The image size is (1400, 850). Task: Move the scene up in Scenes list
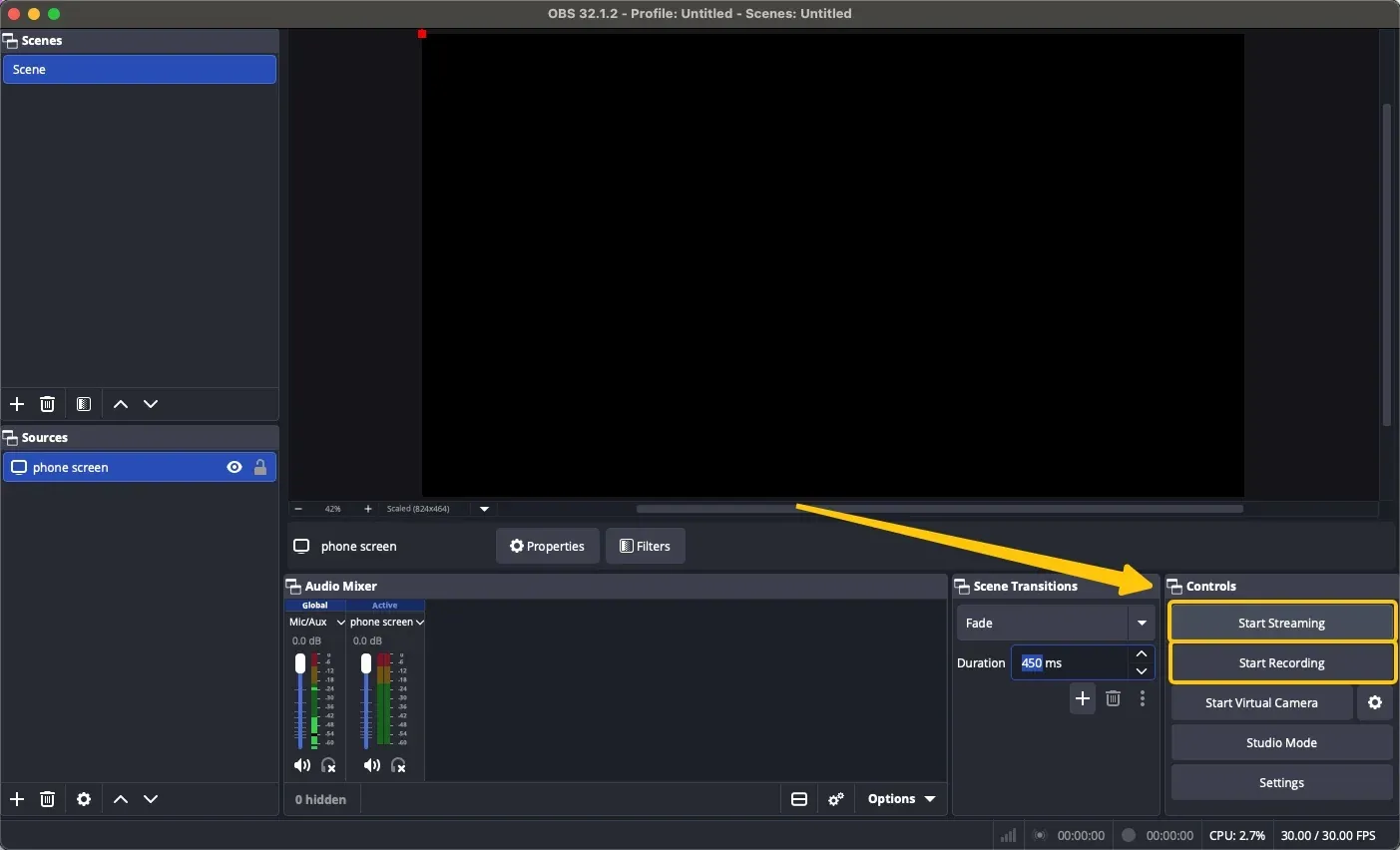[x=121, y=404]
